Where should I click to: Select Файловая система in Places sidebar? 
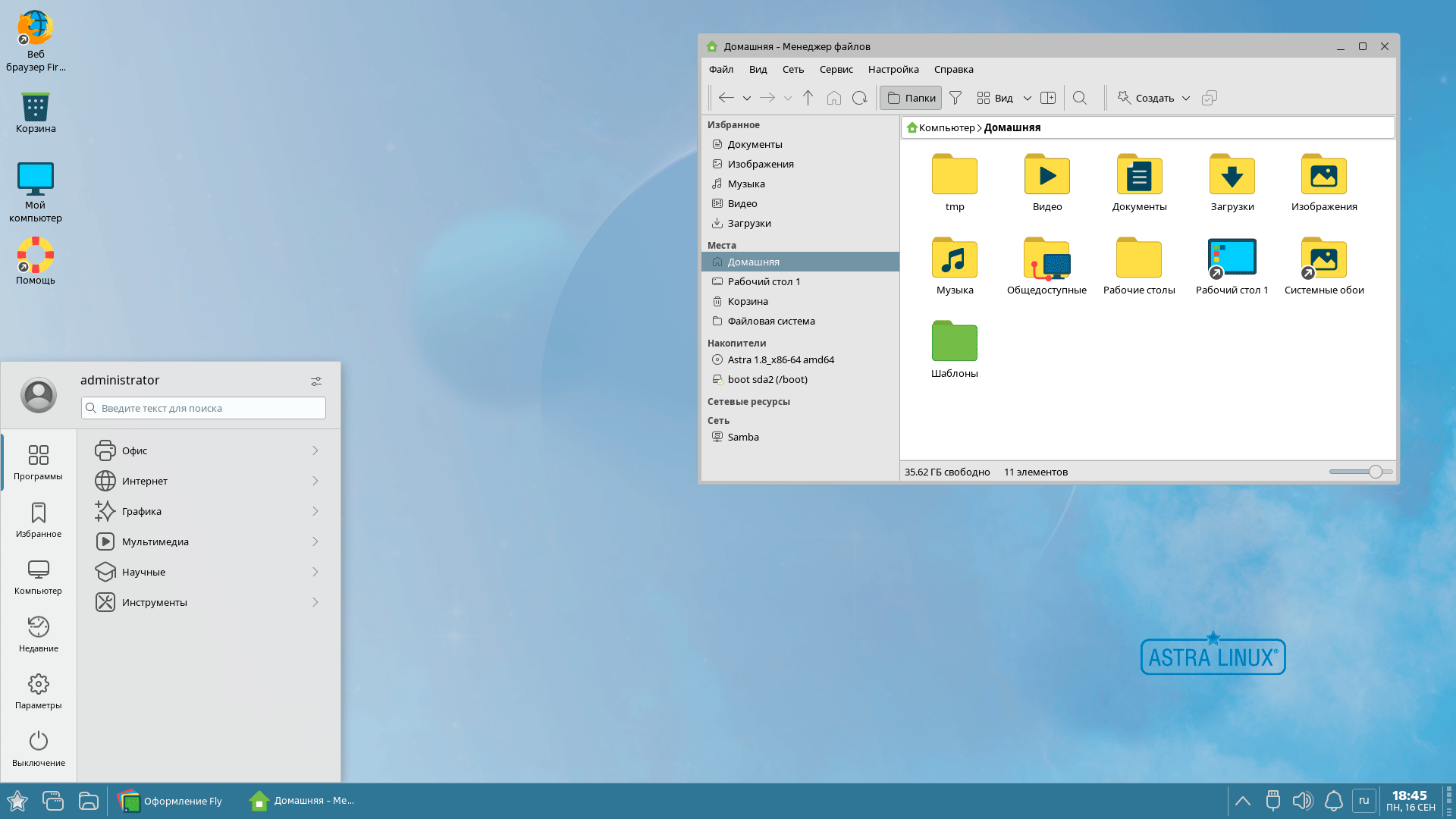tap(771, 321)
